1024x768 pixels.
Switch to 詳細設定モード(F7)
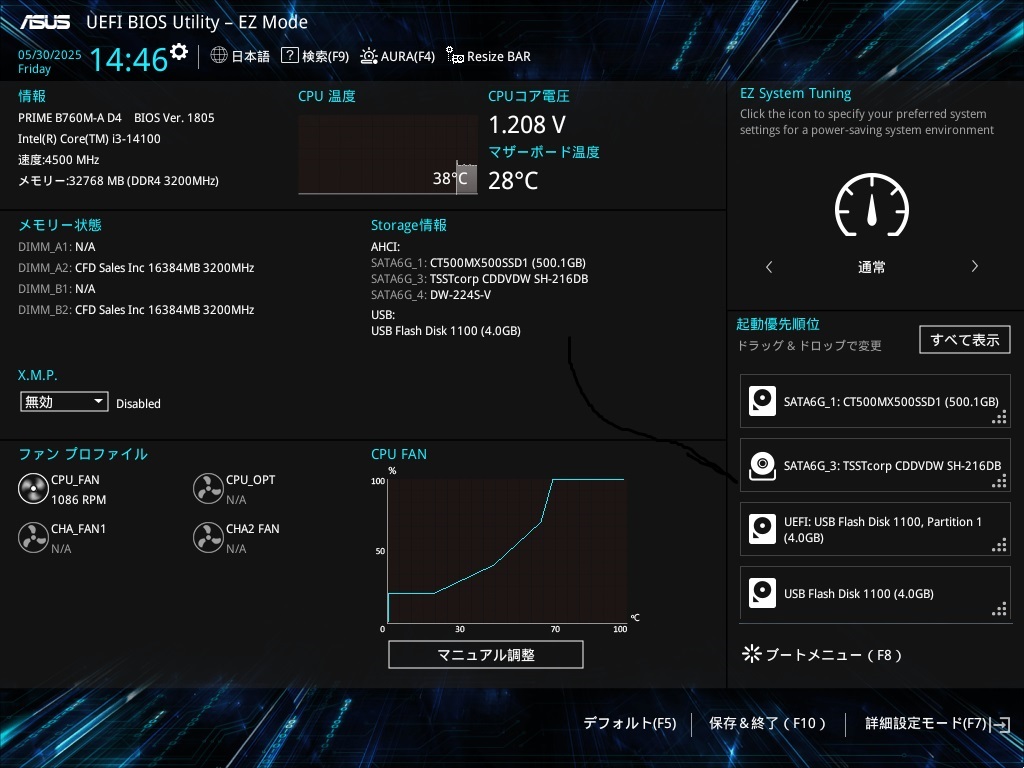click(925, 723)
